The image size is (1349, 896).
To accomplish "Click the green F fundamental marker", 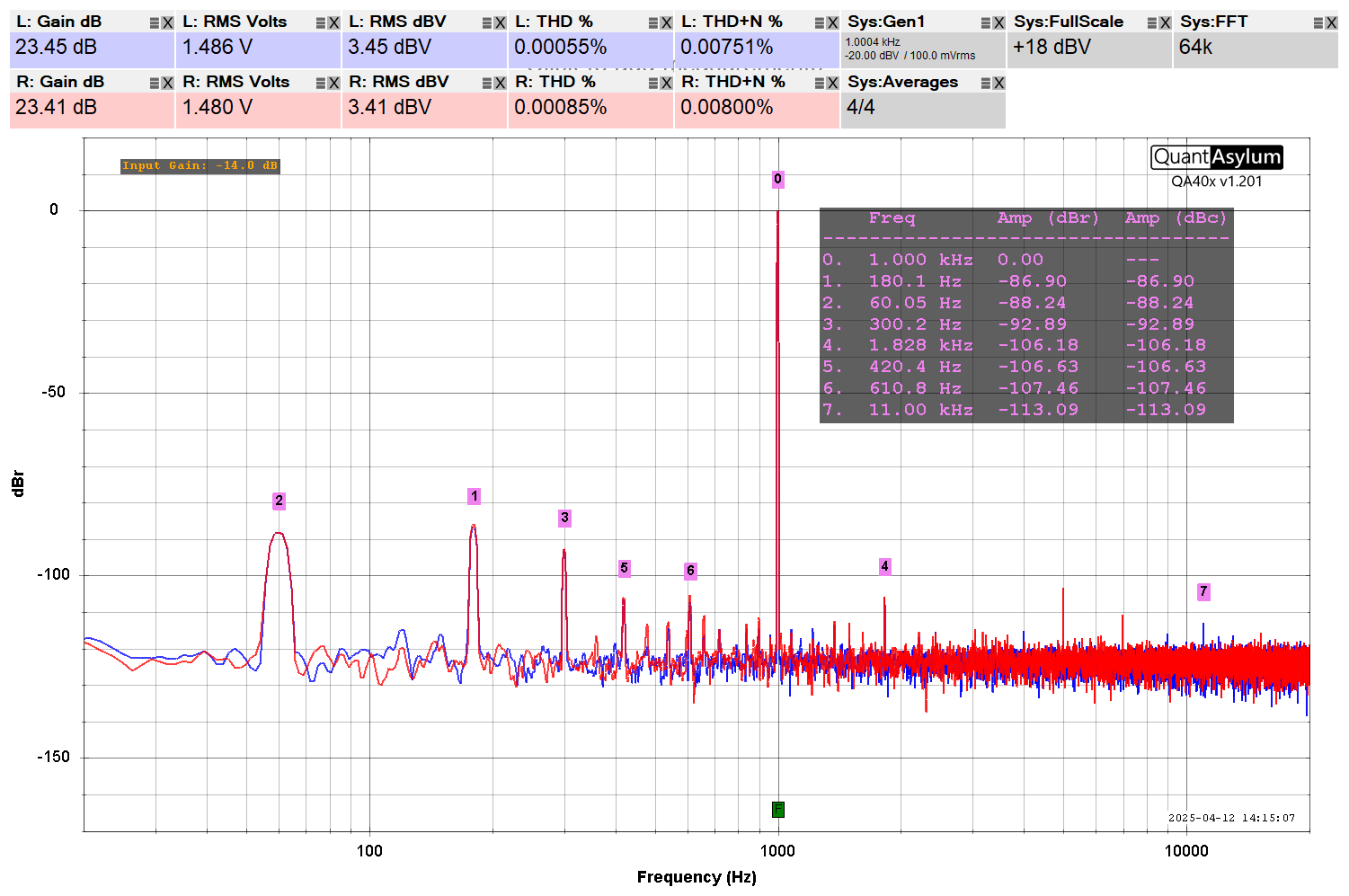I will [778, 810].
